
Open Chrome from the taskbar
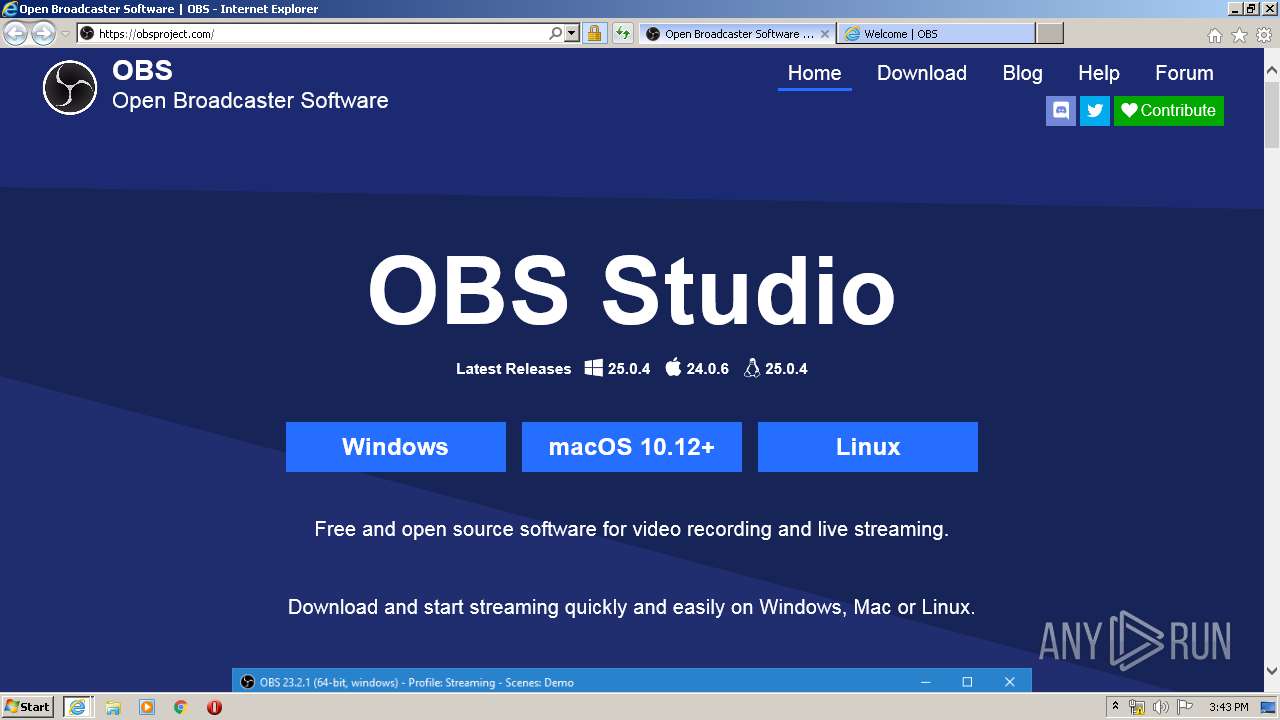click(x=181, y=707)
